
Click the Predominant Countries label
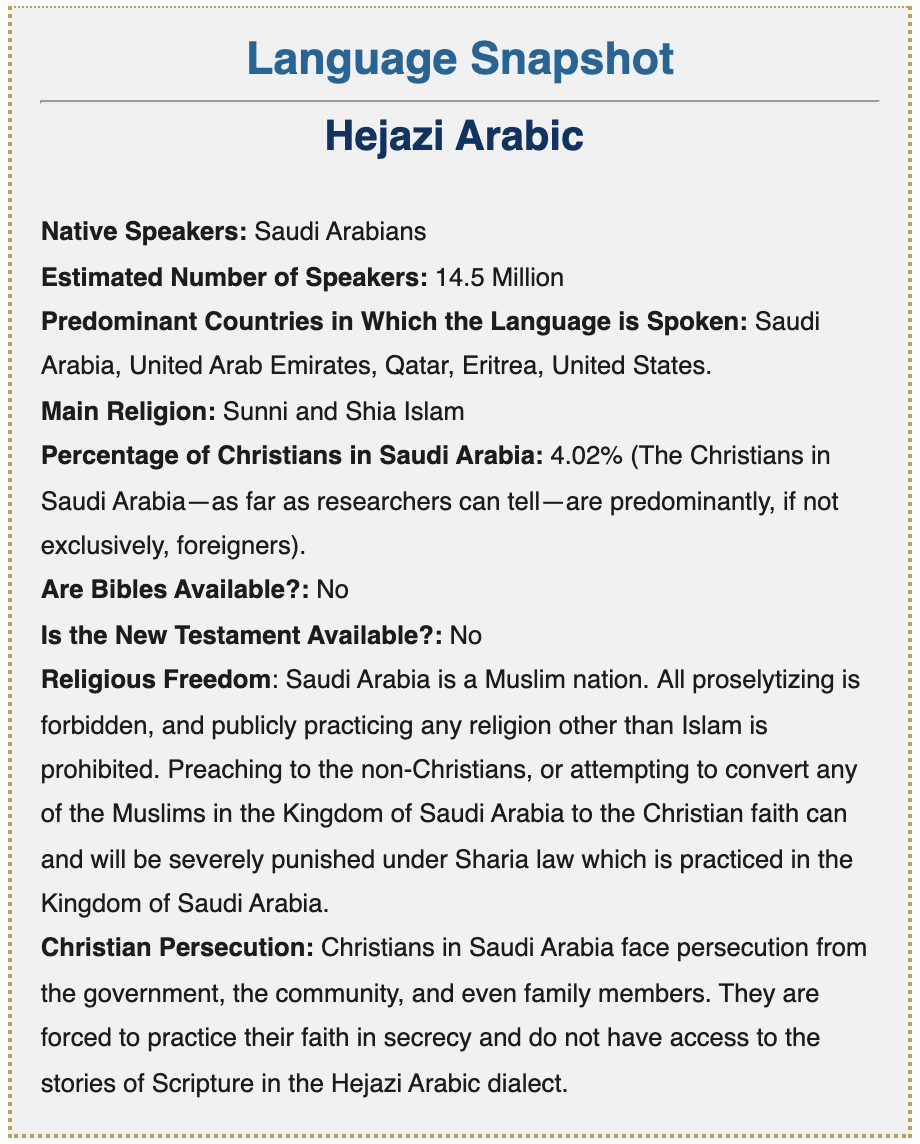395,322
